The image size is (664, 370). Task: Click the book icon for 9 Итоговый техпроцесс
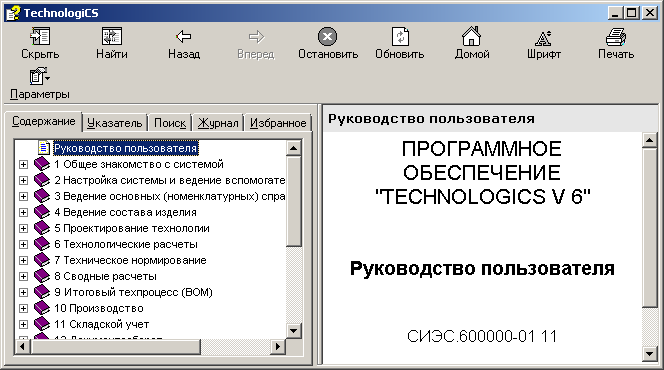[x=42, y=292]
